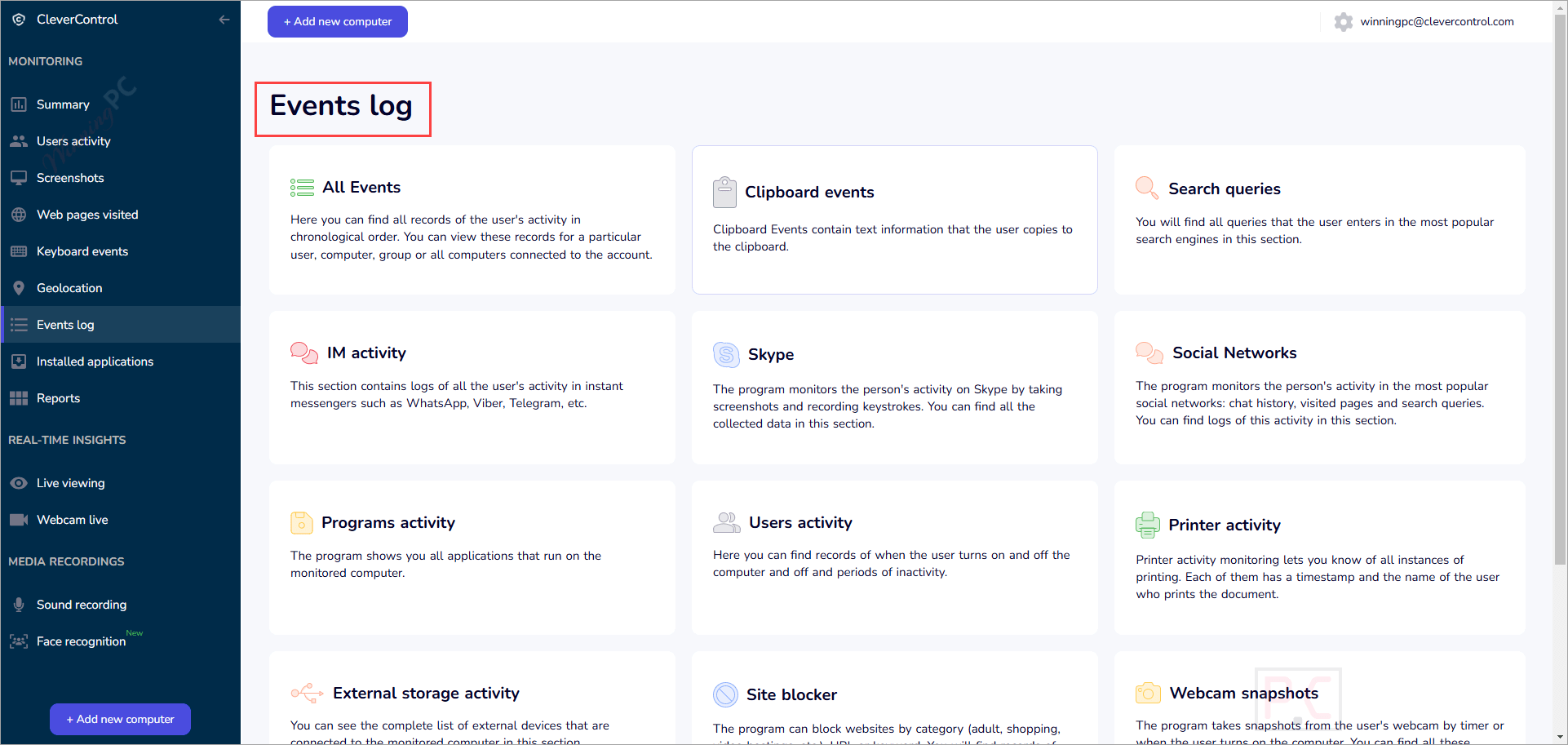Screen dimensions: 1568x745
Task: Click the scrollbar down arrow
Action: tap(1560, 738)
